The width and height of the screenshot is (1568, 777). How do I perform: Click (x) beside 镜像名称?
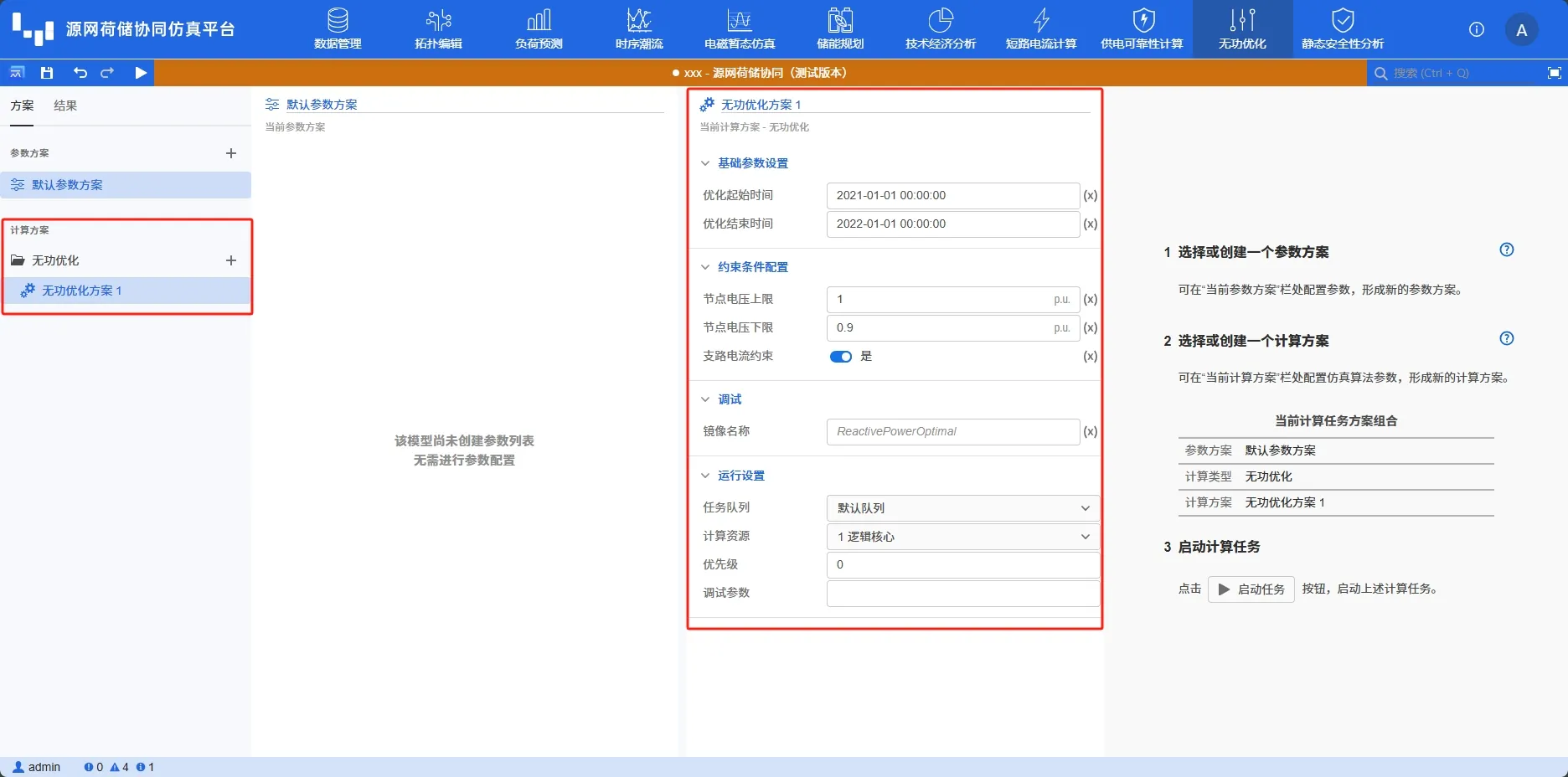(x=1091, y=432)
